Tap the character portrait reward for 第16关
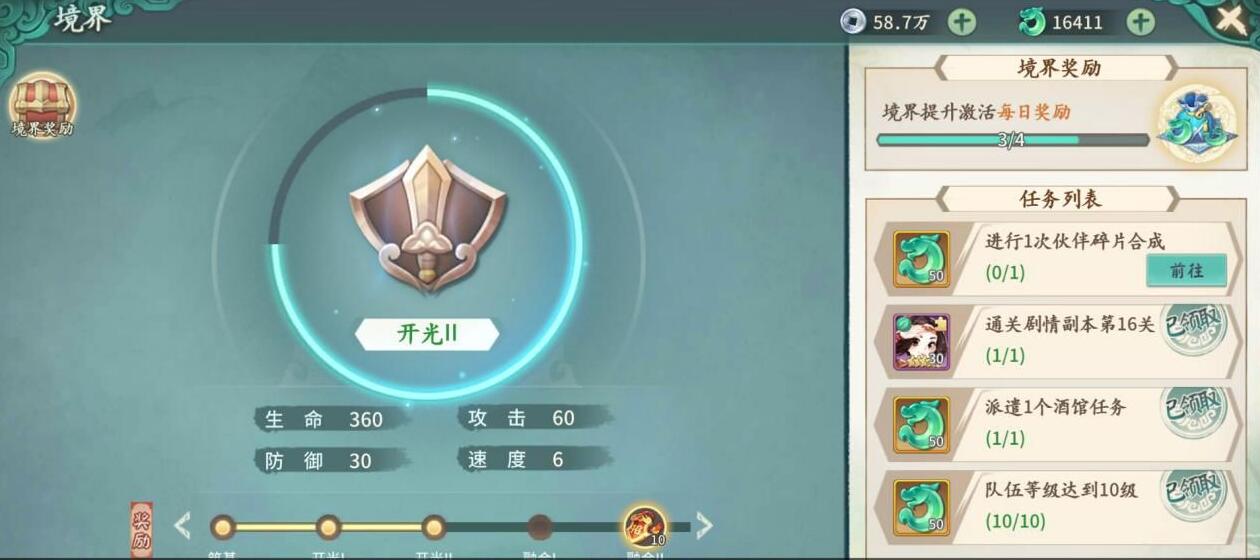 click(x=921, y=341)
